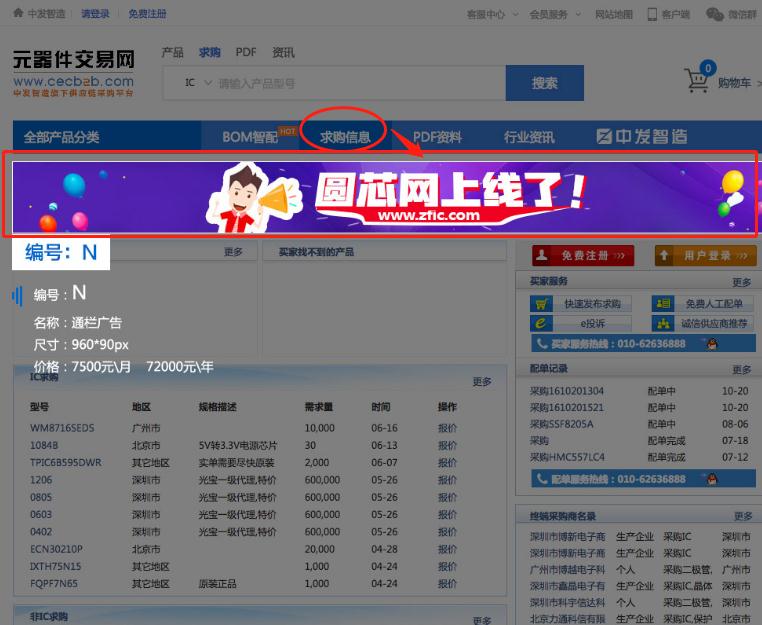Open the 采购1610201304 matching record
This screenshot has width=762, height=625.
click(567, 391)
